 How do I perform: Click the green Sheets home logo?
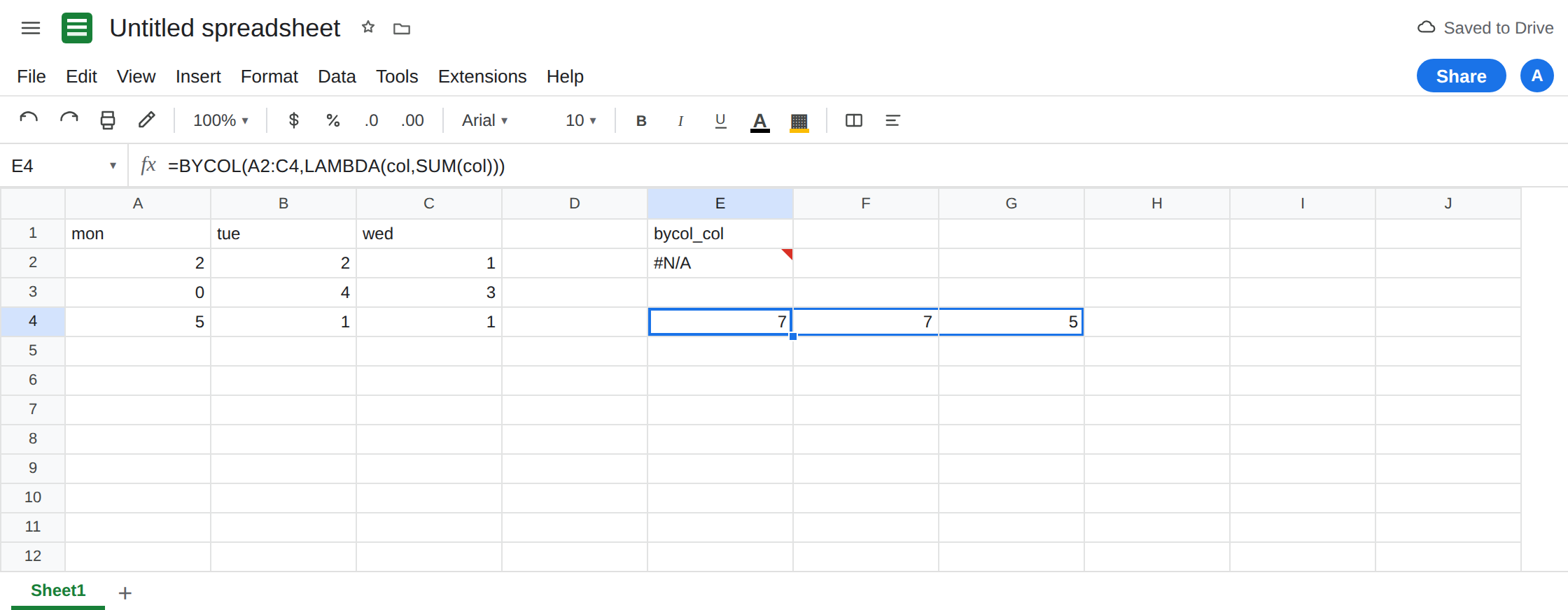click(x=77, y=28)
